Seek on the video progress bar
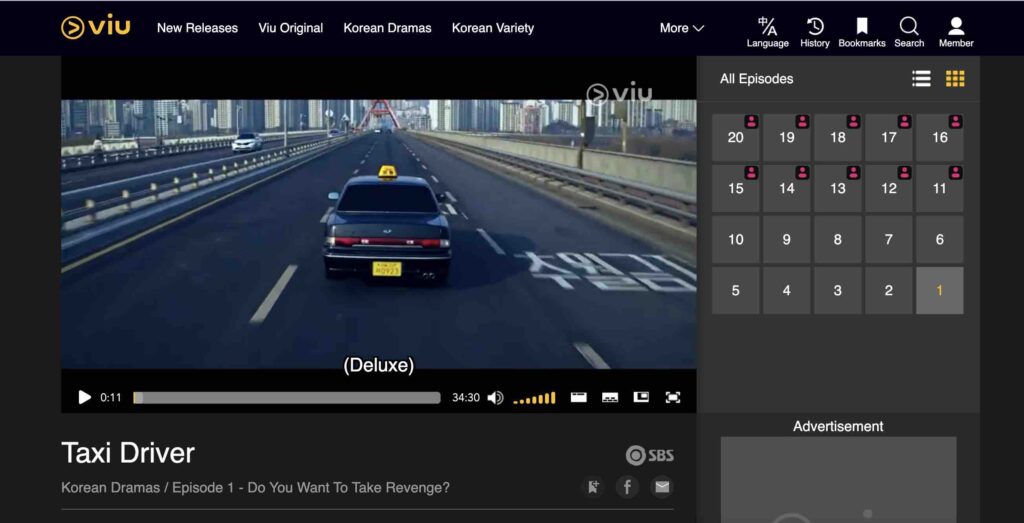 click(x=287, y=398)
